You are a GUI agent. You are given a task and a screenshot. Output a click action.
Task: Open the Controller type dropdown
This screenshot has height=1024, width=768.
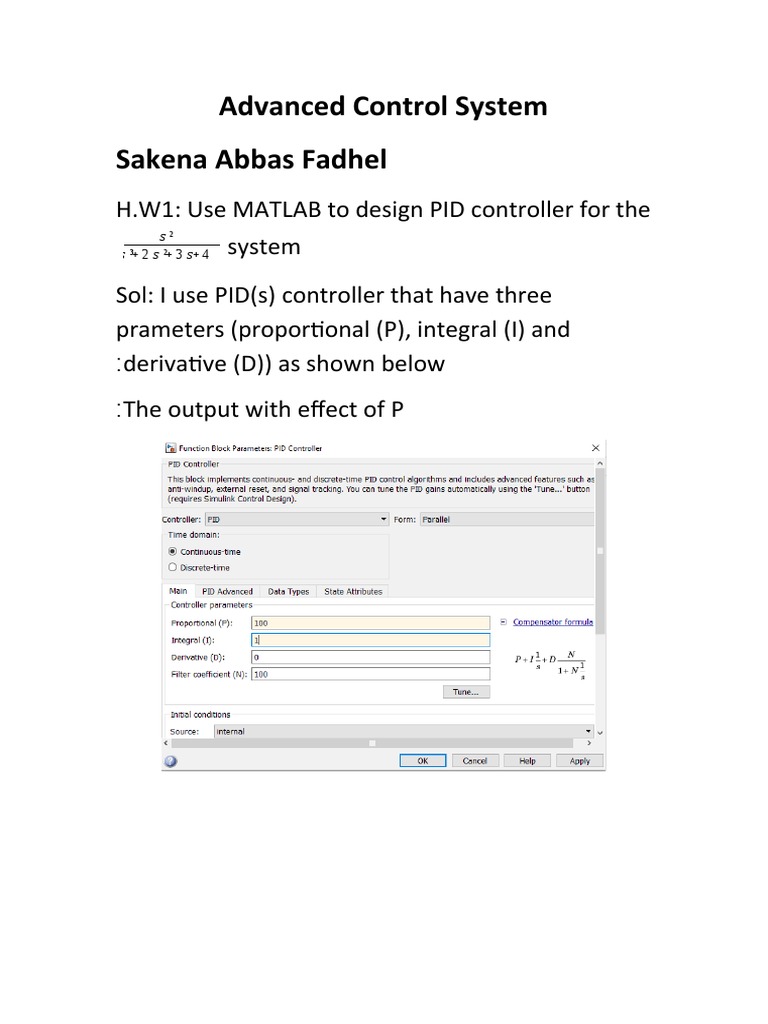(296, 520)
